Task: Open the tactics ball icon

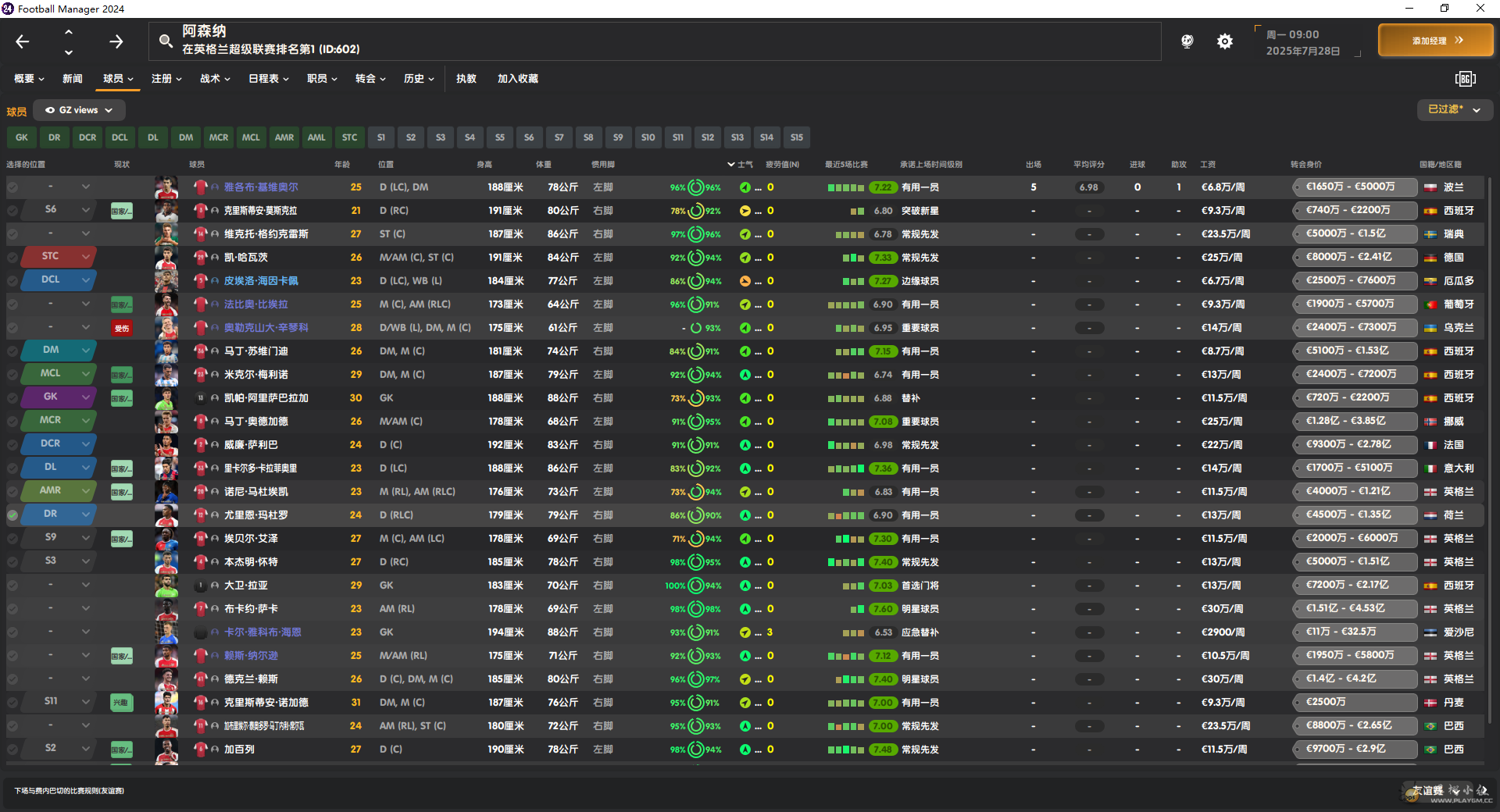Action: pos(1187,41)
